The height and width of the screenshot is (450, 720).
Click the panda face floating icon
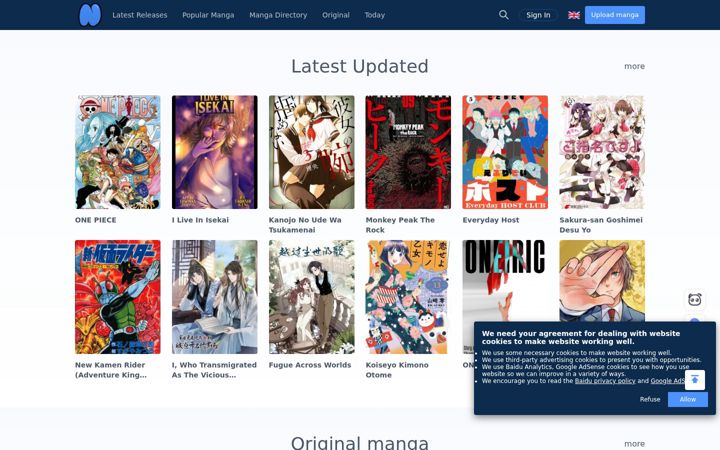695,300
